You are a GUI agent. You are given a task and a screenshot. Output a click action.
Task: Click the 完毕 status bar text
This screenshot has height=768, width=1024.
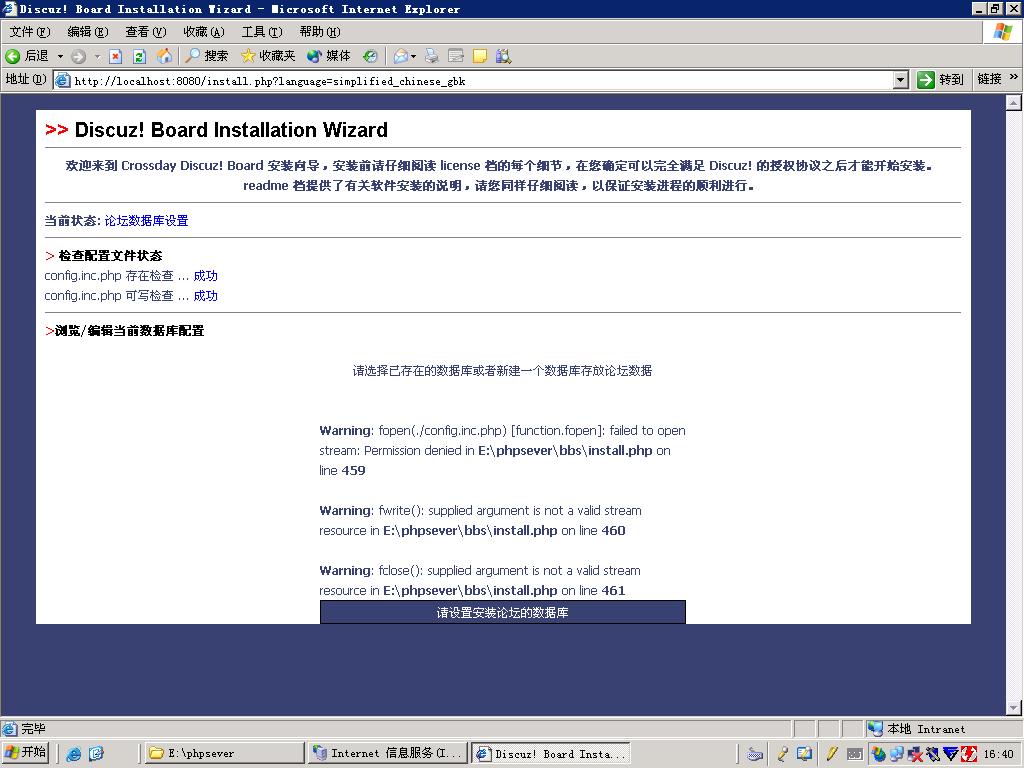coord(33,729)
